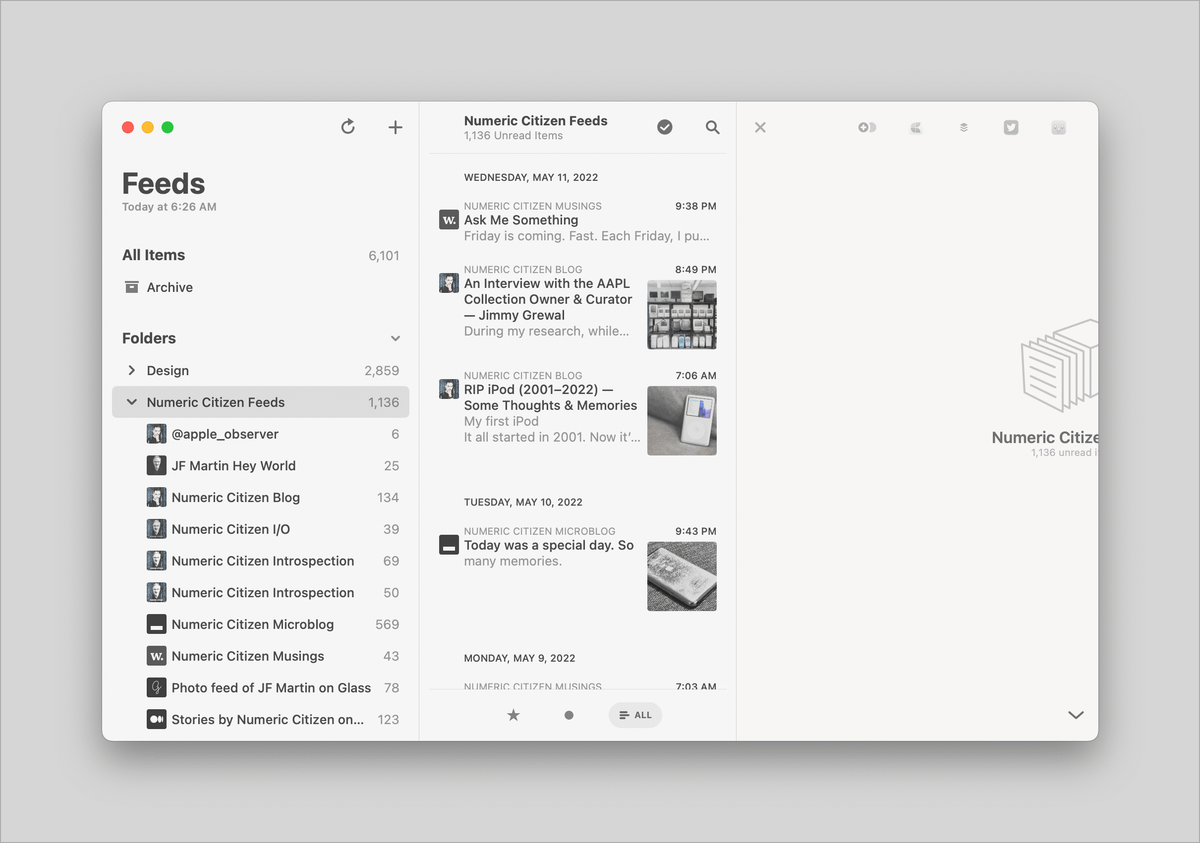Collapse the Numeric Citizen Feeds folder
This screenshot has height=843, width=1200.
point(131,402)
